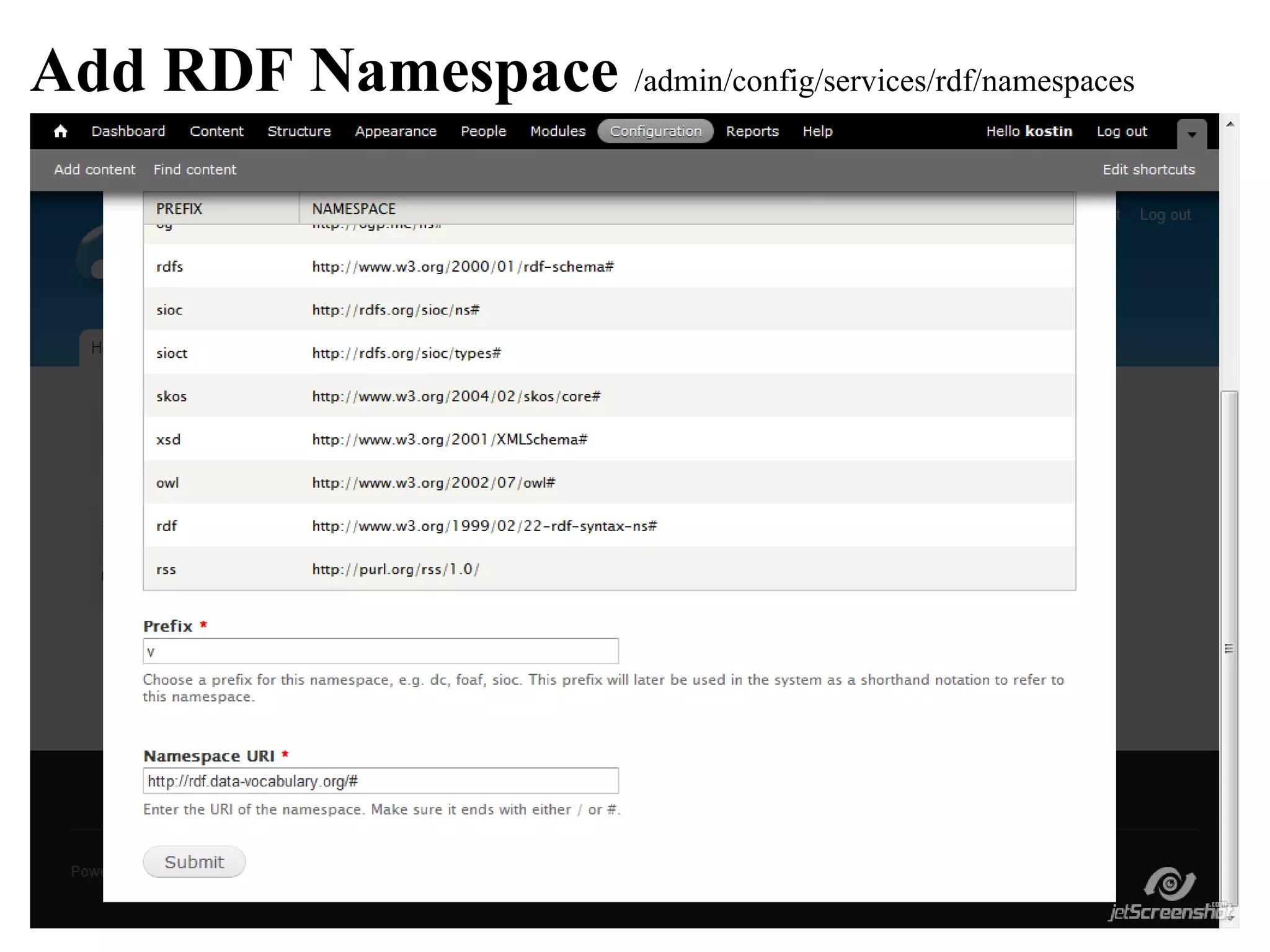
Task: Go to the home icon in admin toolbar
Action: point(60,131)
